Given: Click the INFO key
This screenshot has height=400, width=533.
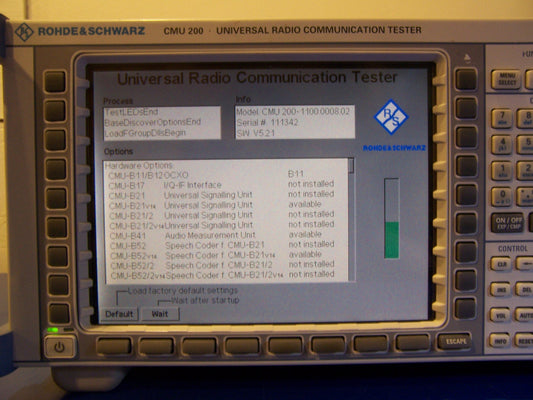Looking at the screenshot, I should pyautogui.click(x=500, y=341).
